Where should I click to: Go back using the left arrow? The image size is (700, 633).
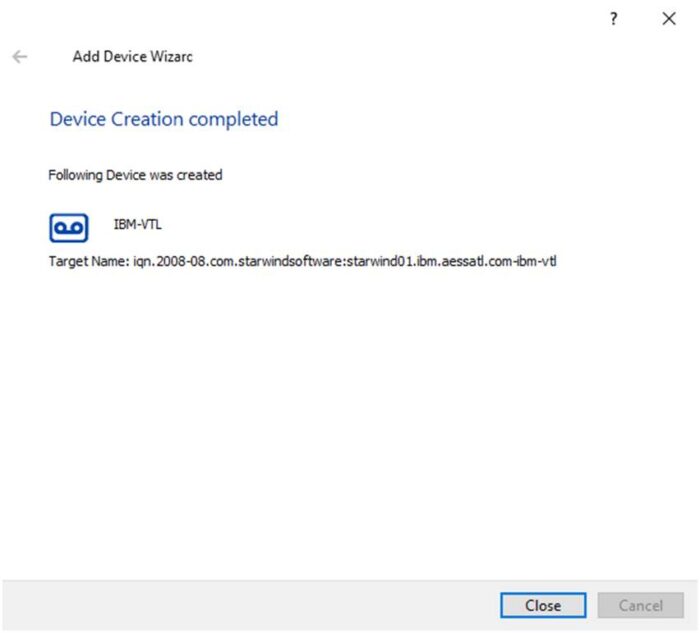[20, 57]
